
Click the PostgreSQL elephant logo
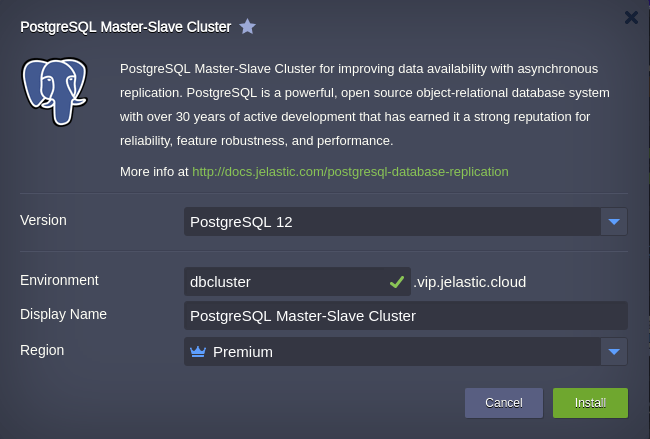54,92
